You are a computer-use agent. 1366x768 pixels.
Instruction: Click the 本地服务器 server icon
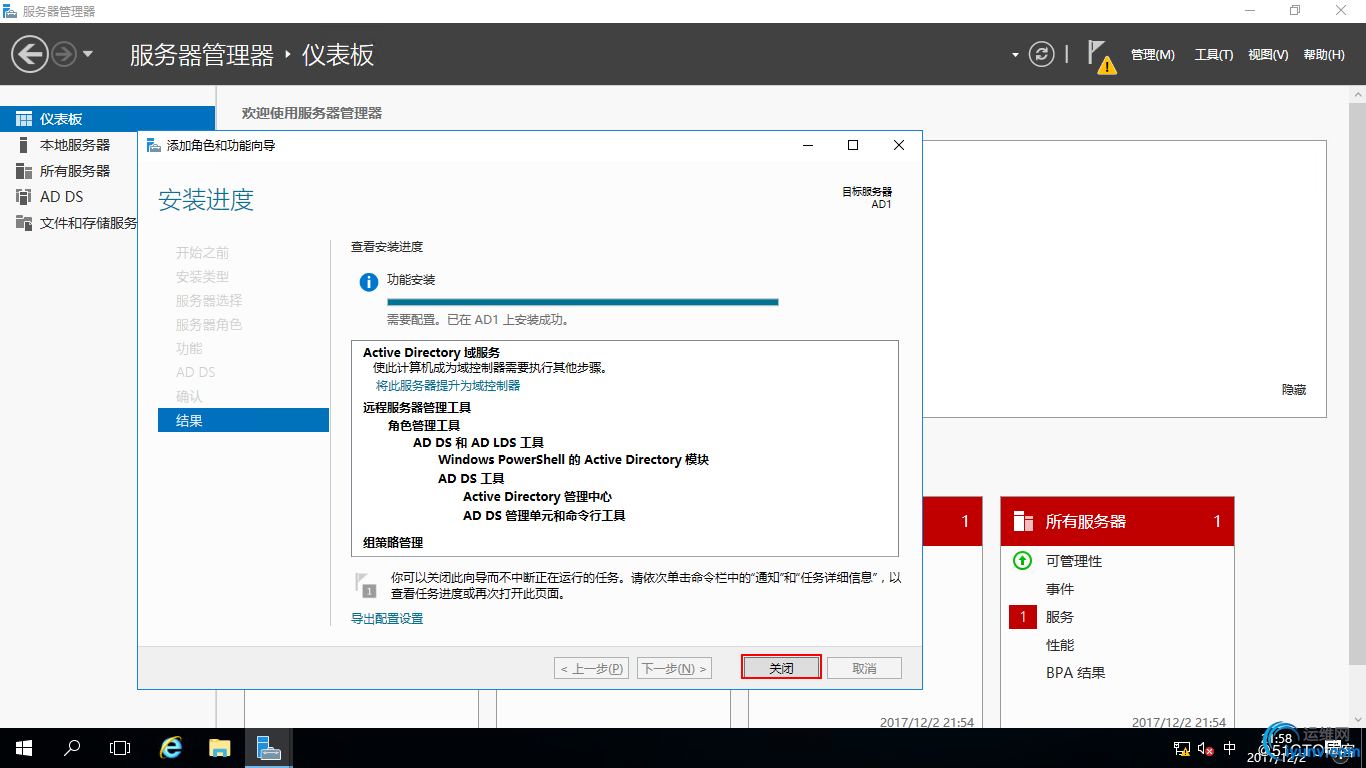pyautogui.click(x=24, y=145)
